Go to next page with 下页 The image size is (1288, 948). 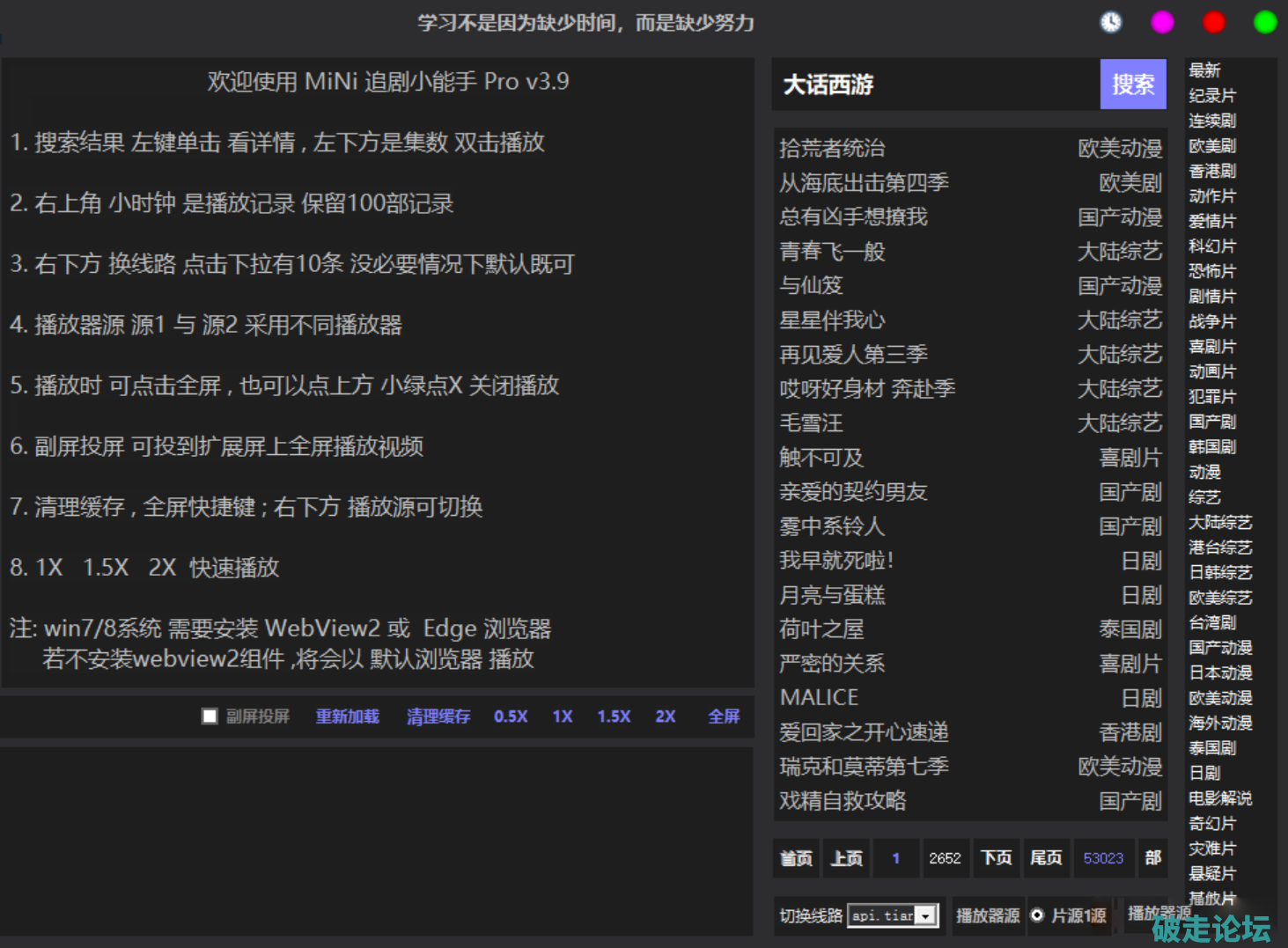997,858
